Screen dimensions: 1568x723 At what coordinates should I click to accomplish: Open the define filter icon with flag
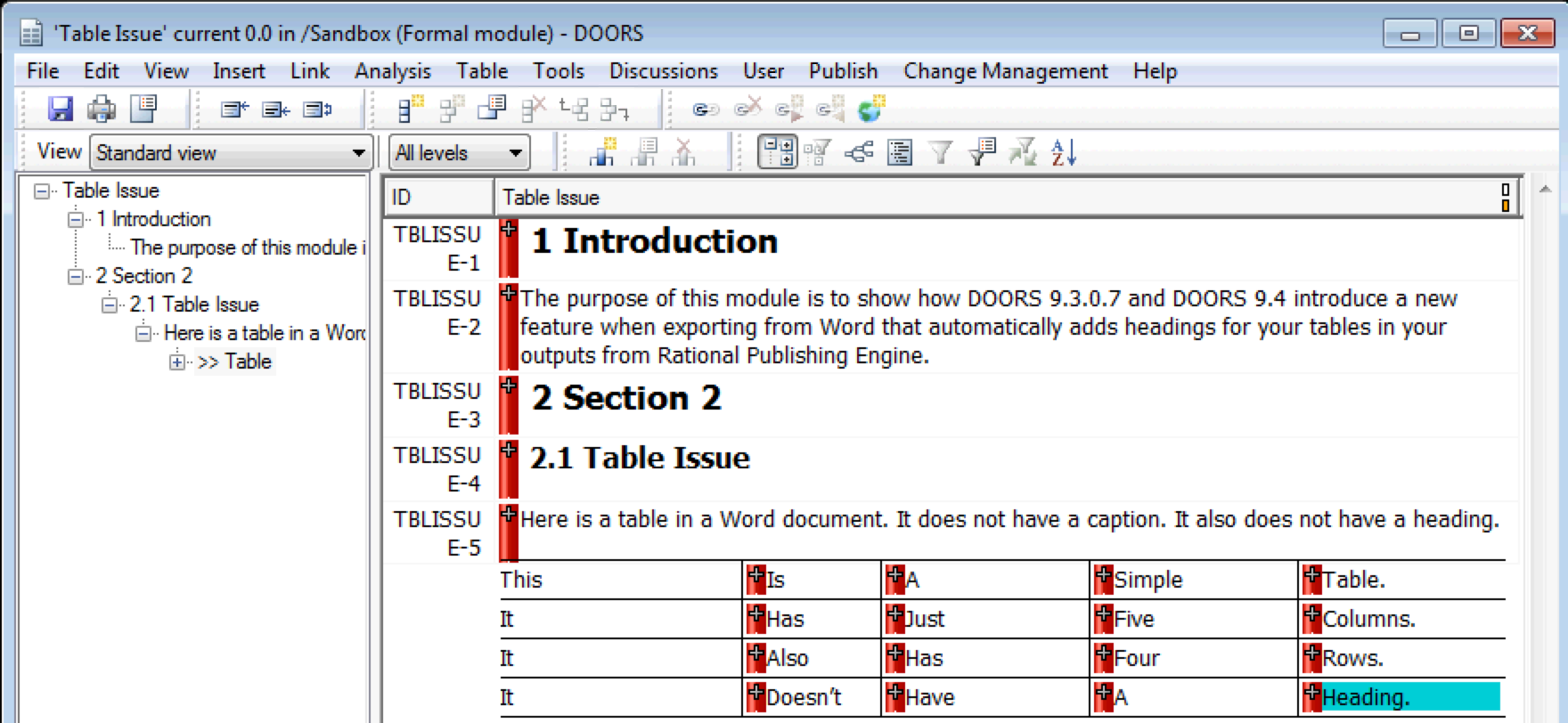(x=982, y=152)
